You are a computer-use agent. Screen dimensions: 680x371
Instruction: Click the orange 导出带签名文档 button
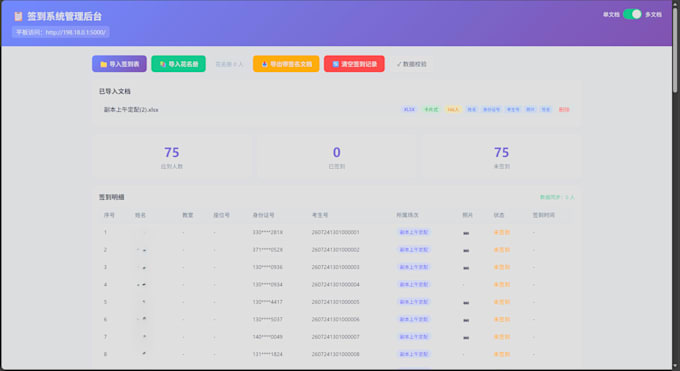pyautogui.click(x=286, y=64)
